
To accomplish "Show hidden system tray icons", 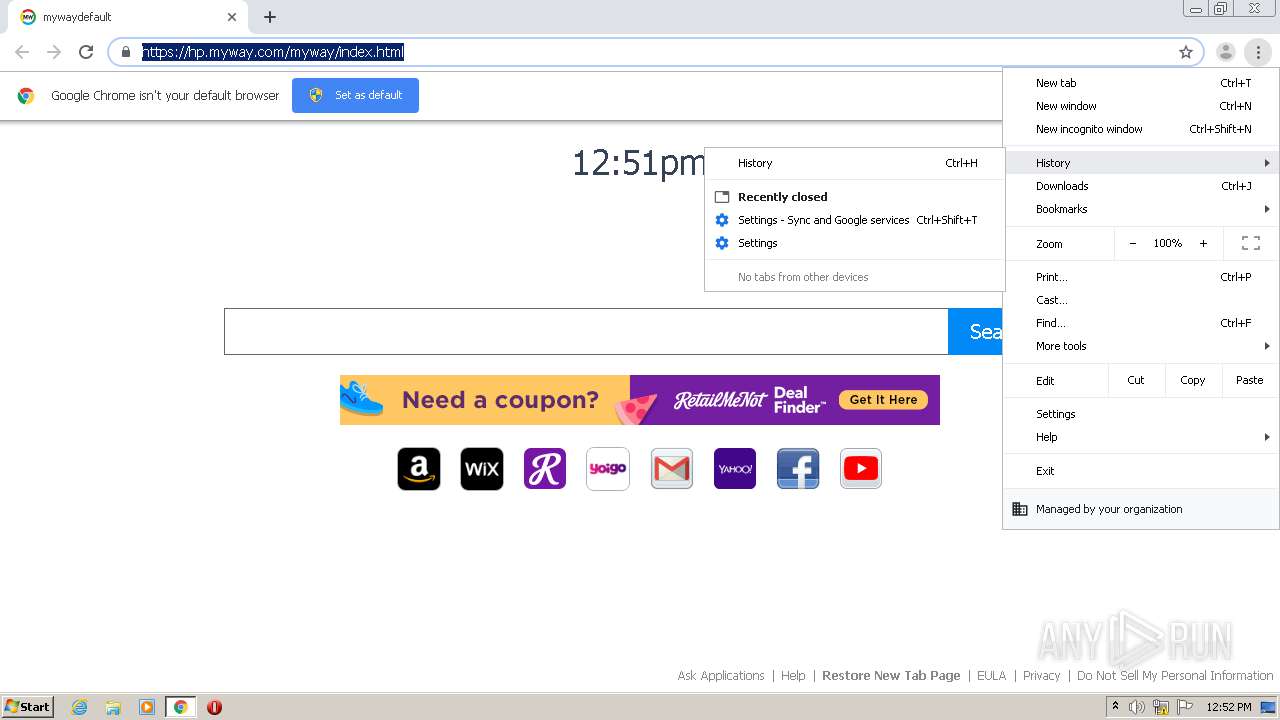I will click(1115, 707).
